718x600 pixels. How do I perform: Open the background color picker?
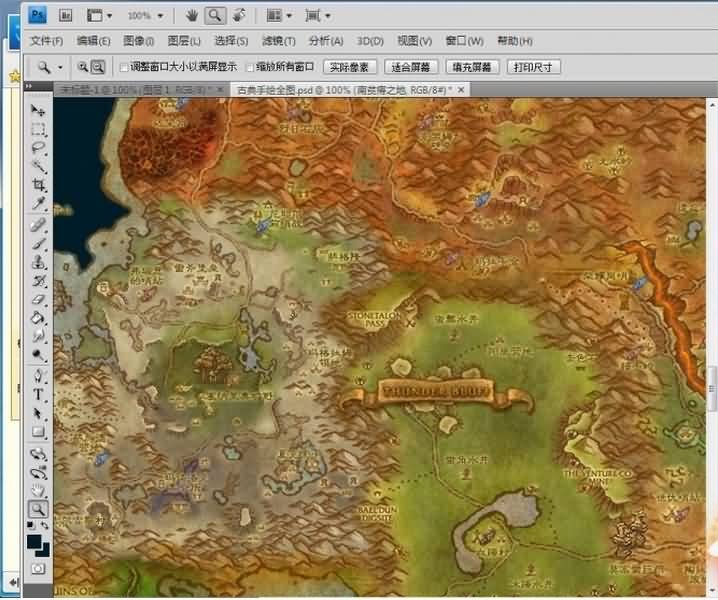point(44,551)
